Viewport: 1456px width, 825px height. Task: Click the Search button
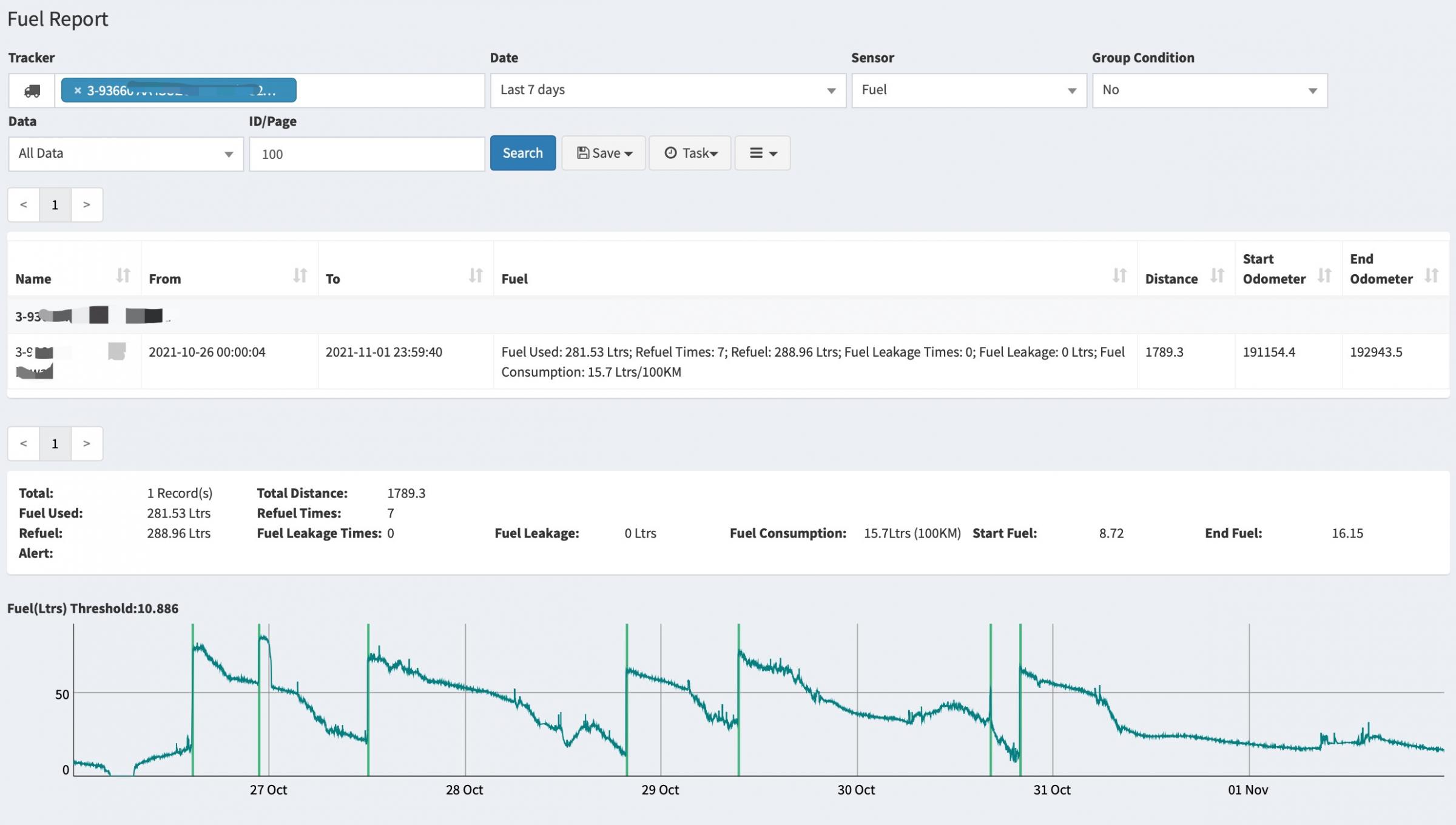(522, 152)
